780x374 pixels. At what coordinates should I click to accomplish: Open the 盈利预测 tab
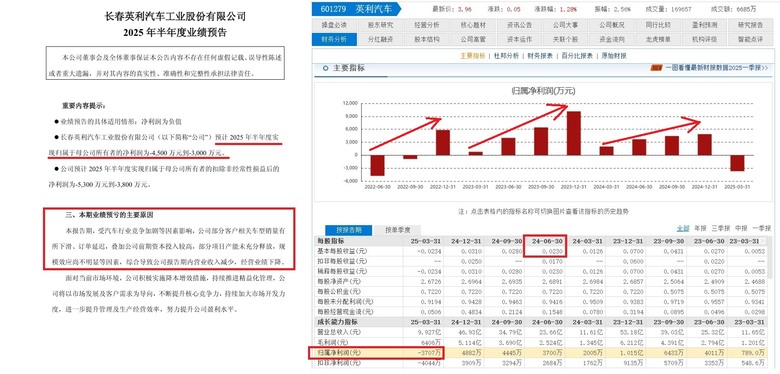pos(704,25)
